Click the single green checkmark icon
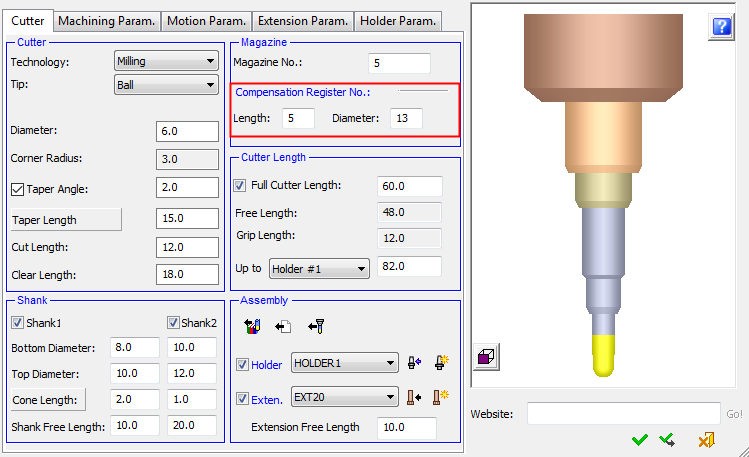 pos(640,439)
